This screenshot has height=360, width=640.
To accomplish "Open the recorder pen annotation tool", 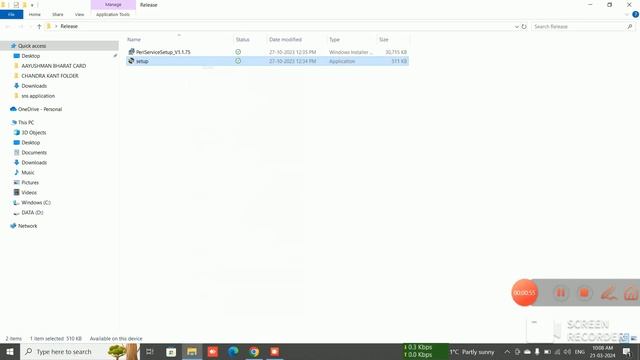I will click(608, 293).
